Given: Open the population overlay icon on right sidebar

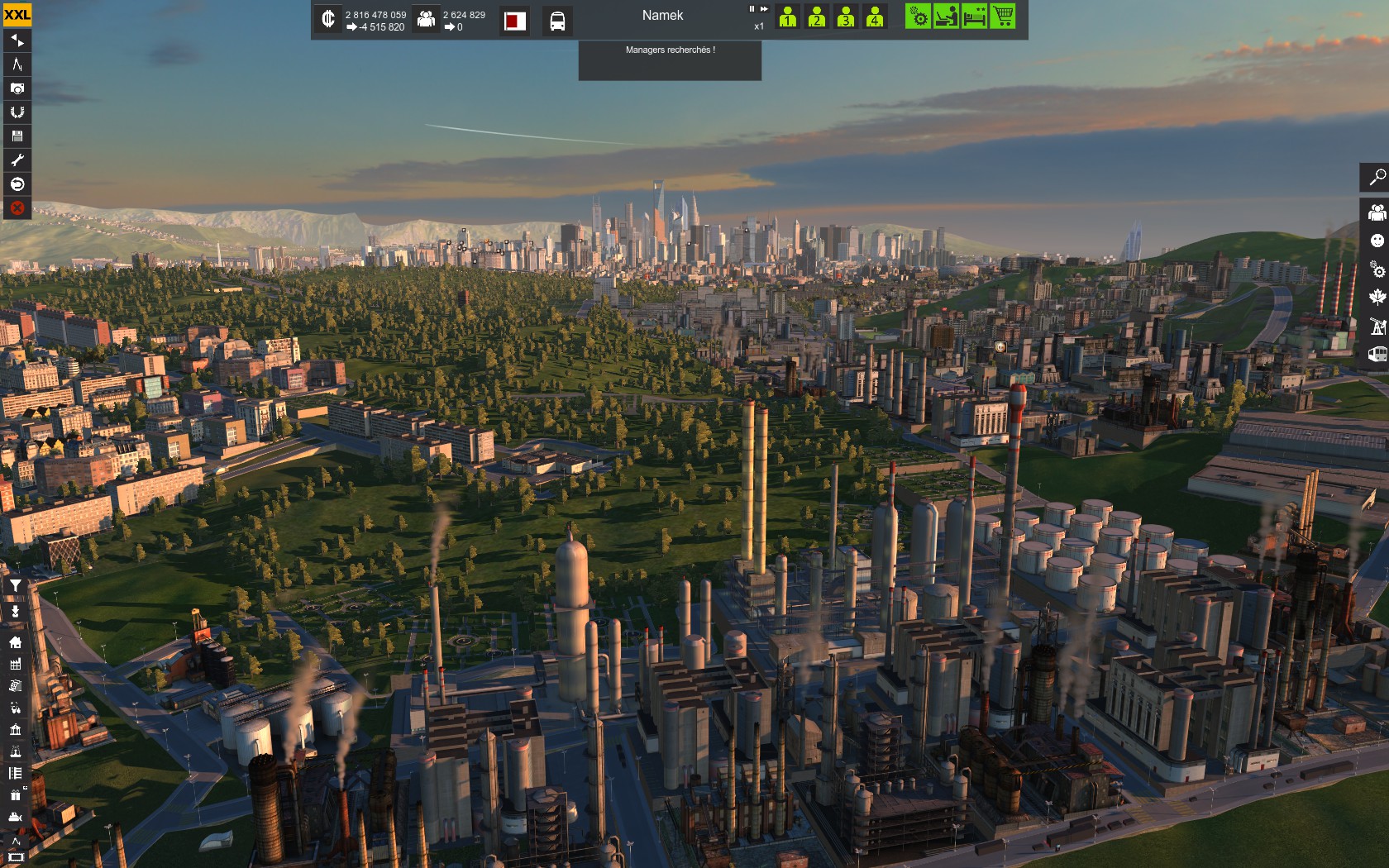Looking at the screenshot, I should pyautogui.click(x=1377, y=212).
